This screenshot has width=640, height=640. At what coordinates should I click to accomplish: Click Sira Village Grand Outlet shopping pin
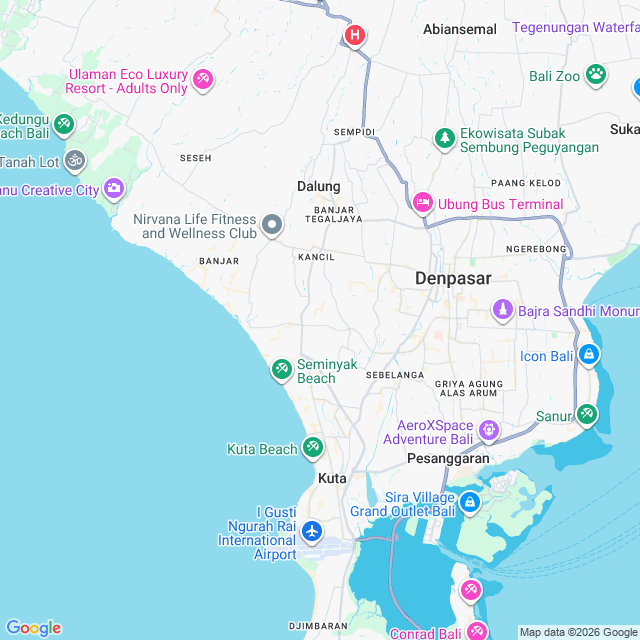[470, 502]
